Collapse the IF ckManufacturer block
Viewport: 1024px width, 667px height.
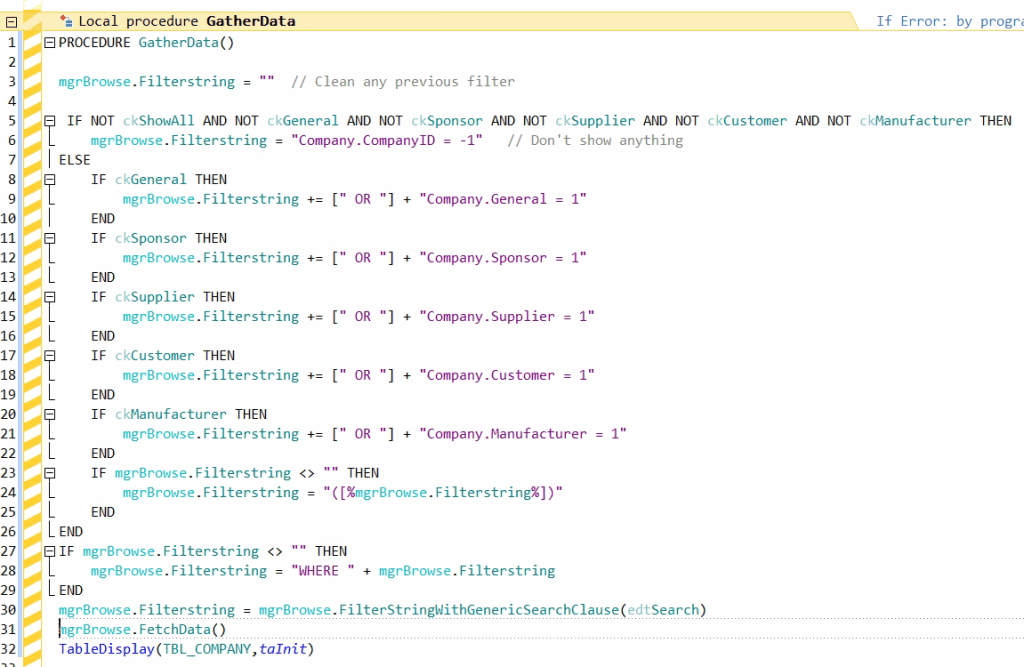tap(50, 415)
